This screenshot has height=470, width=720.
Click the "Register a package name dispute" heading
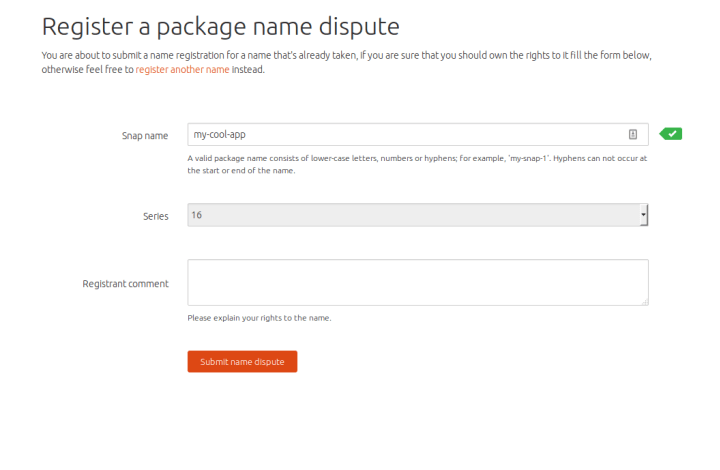click(x=220, y=27)
